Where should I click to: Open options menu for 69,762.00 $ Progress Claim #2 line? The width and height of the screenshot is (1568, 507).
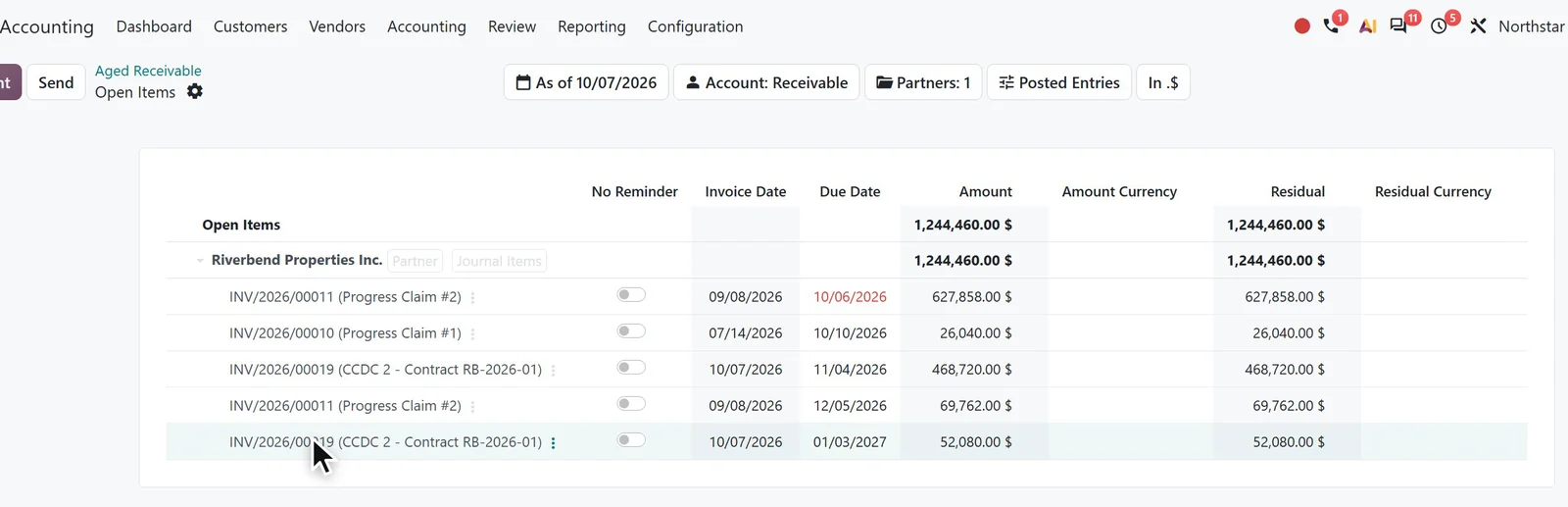pyautogui.click(x=472, y=407)
